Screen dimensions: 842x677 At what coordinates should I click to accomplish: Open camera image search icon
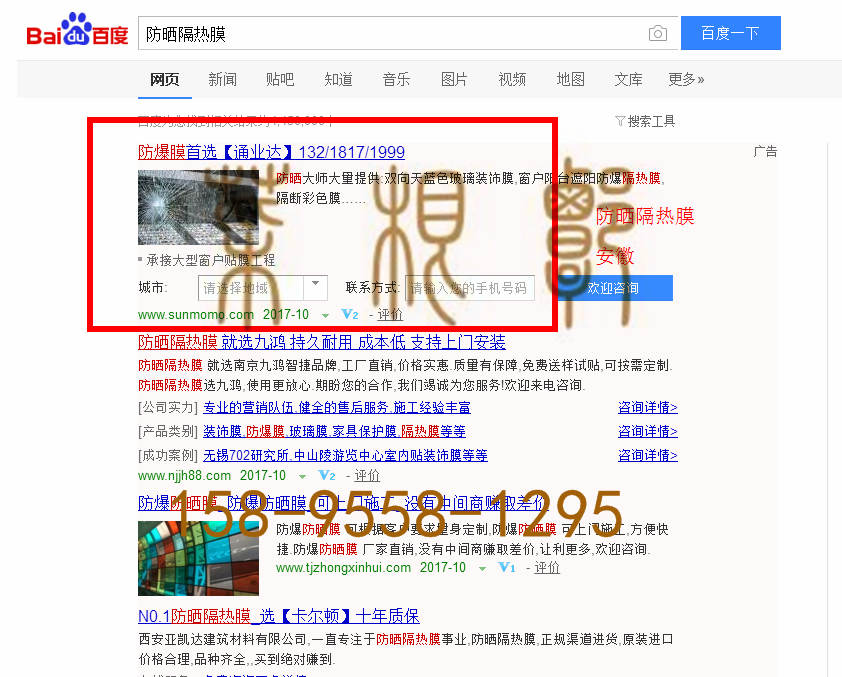[x=657, y=33]
